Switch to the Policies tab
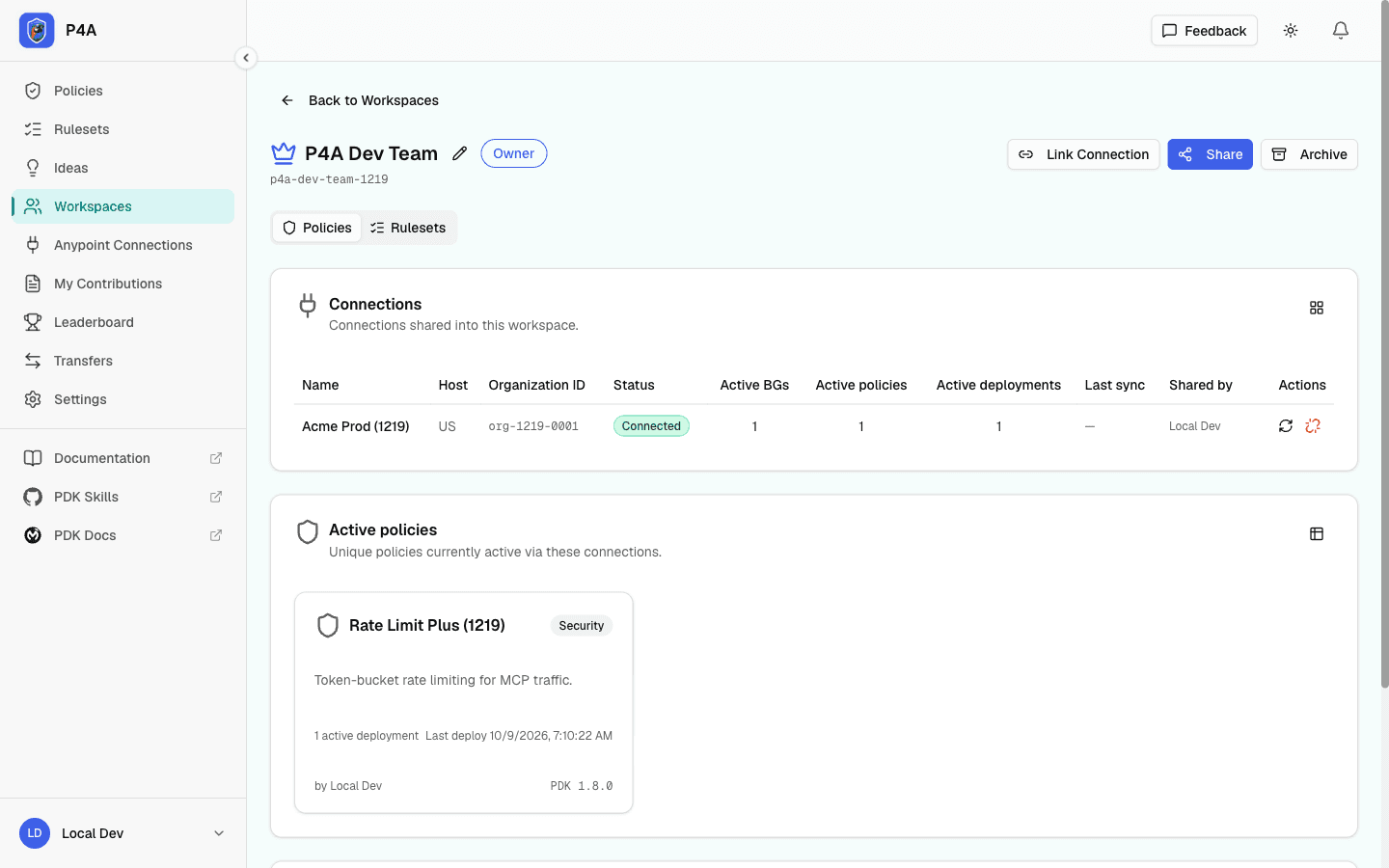The height and width of the screenshot is (868, 1389). point(316,228)
